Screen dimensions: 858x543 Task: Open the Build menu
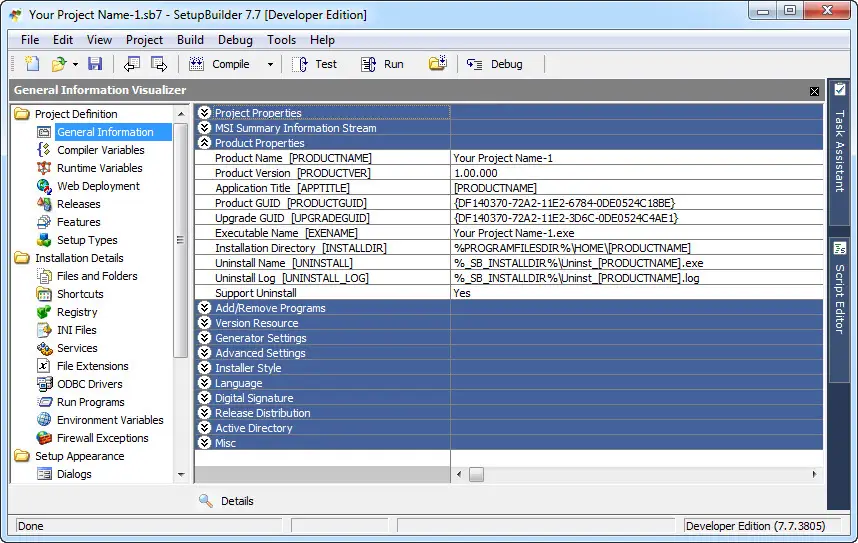click(x=190, y=40)
